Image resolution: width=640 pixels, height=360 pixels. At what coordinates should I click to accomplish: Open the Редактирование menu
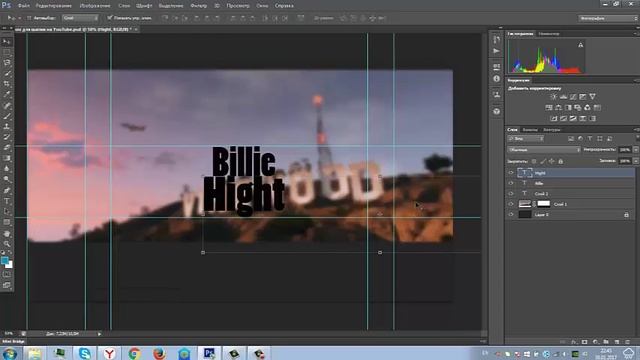click(x=54, y=6)
